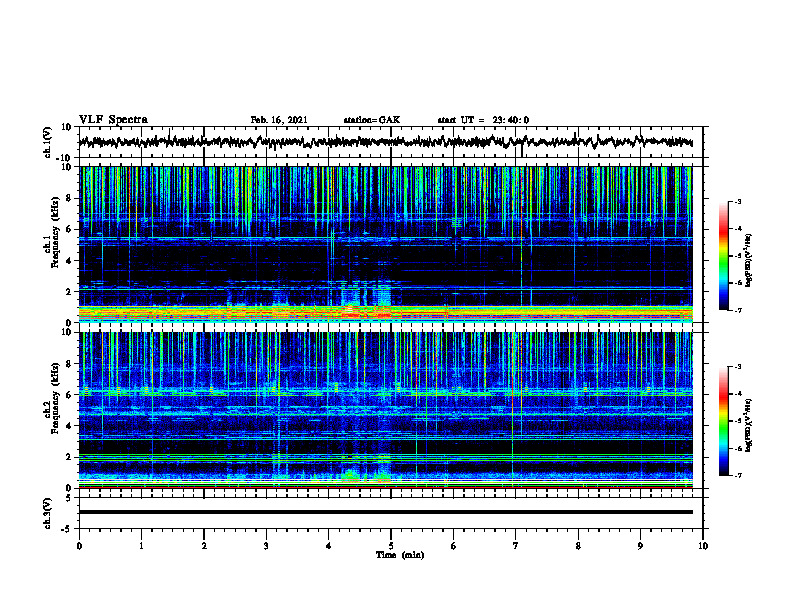Click the ch.1 voltage waveform trace
The image size is (792, 612).
tap(385, 142)
